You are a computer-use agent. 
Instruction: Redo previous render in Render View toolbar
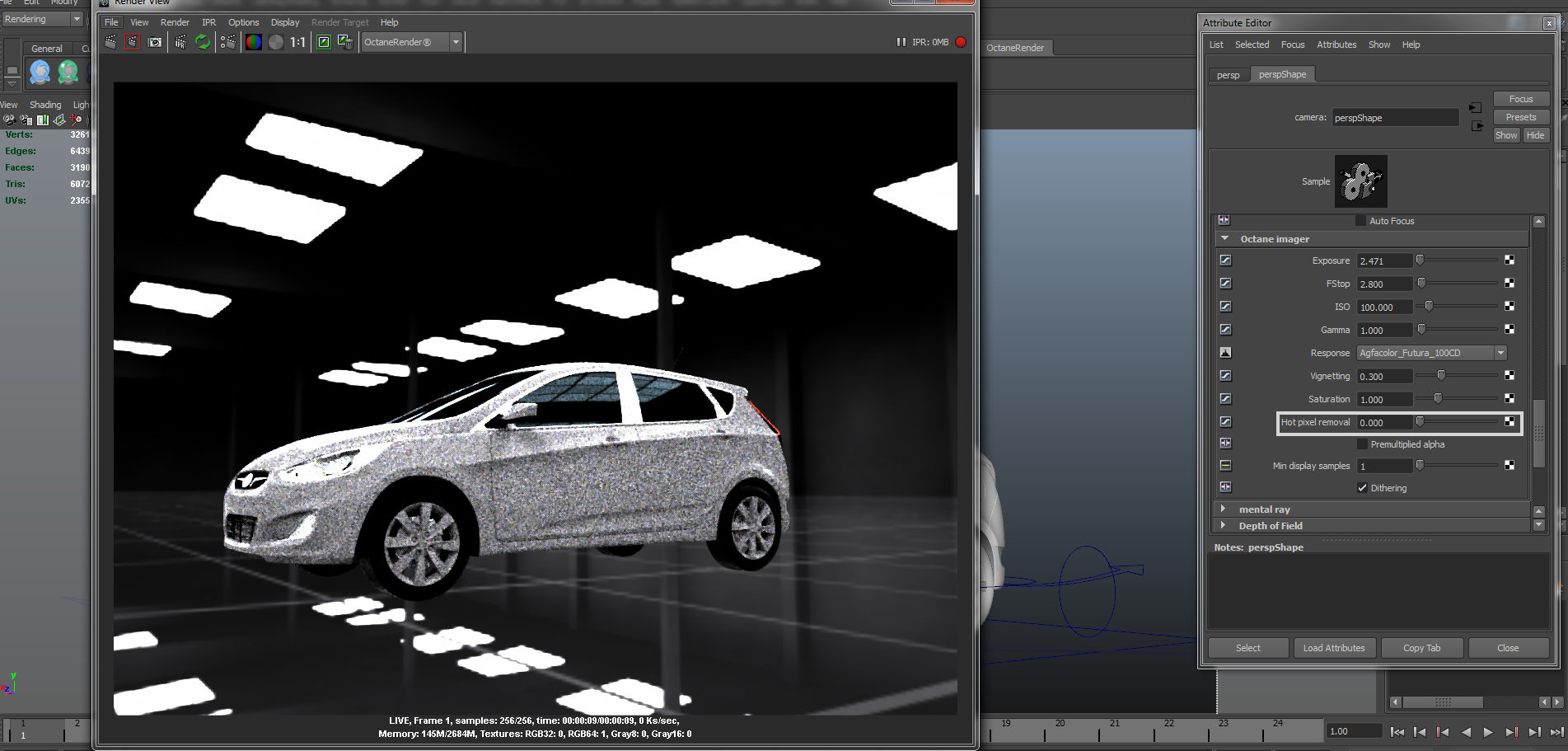110,42
